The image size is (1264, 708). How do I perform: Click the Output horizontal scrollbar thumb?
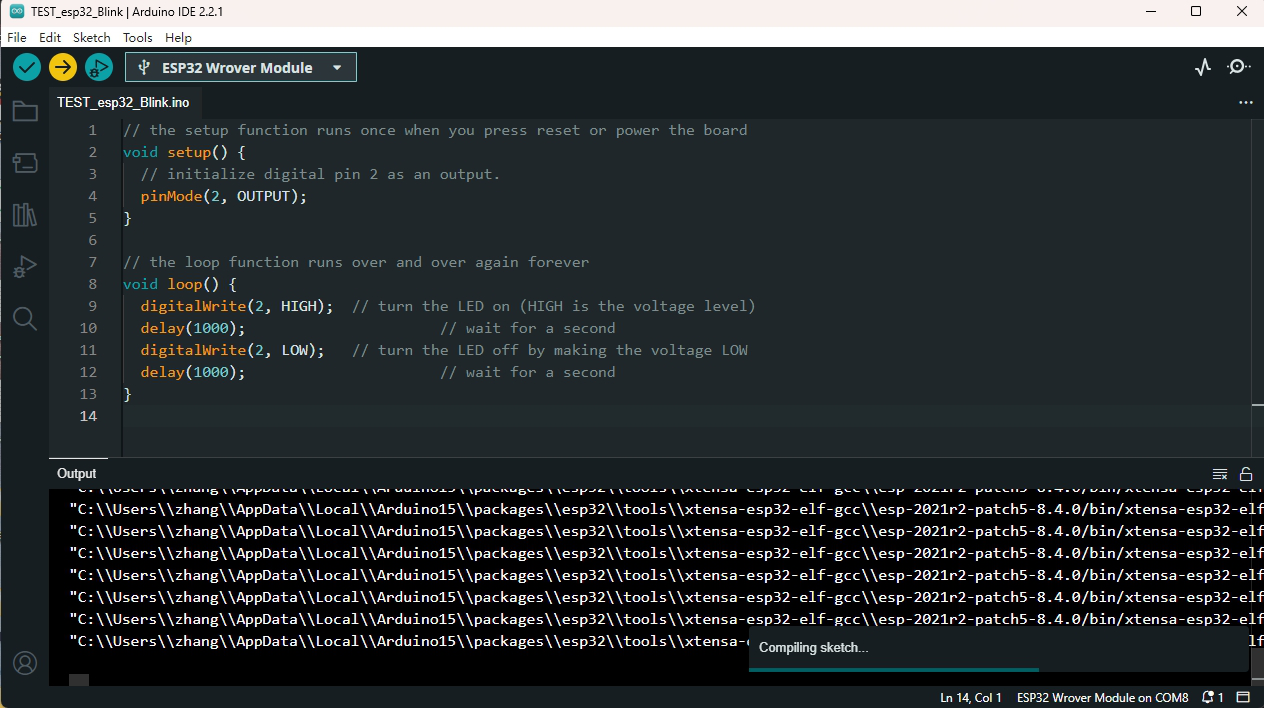coord(79,680)
